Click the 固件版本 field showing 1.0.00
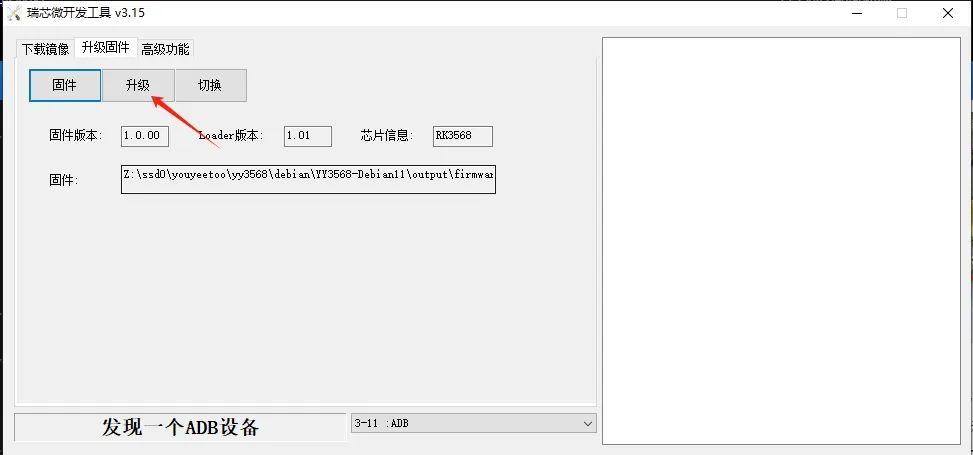Image resolution: width=973 pixels, height=455 pixels. (x=145, y=136)
